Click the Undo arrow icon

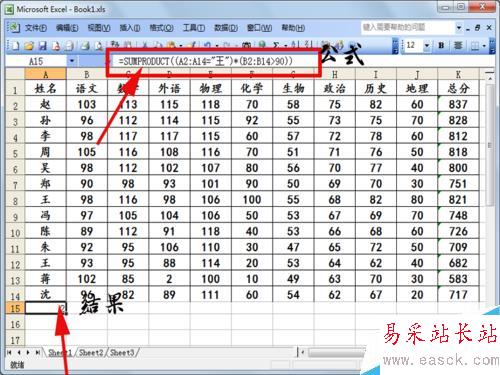click(207, 45)
